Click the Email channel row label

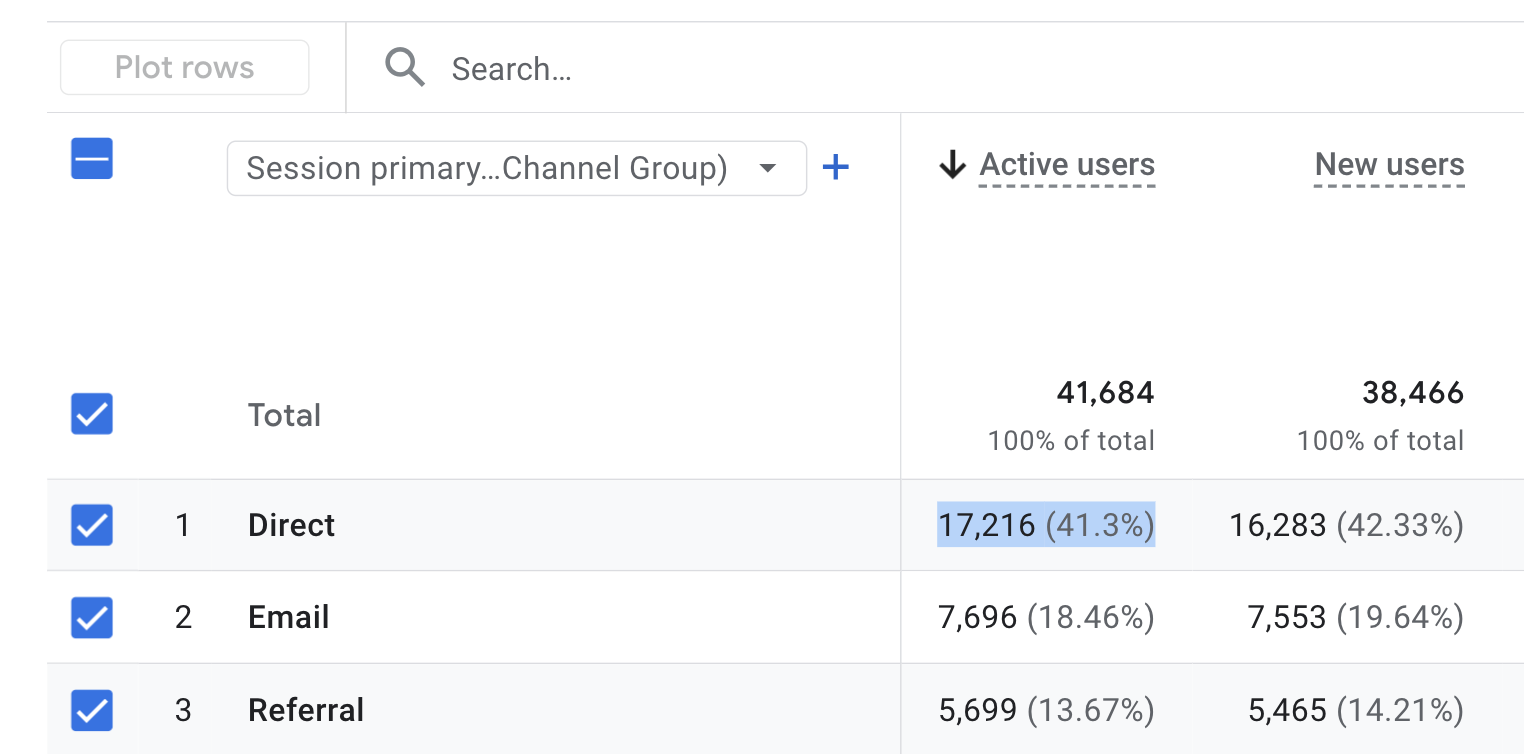coord(288,617)
